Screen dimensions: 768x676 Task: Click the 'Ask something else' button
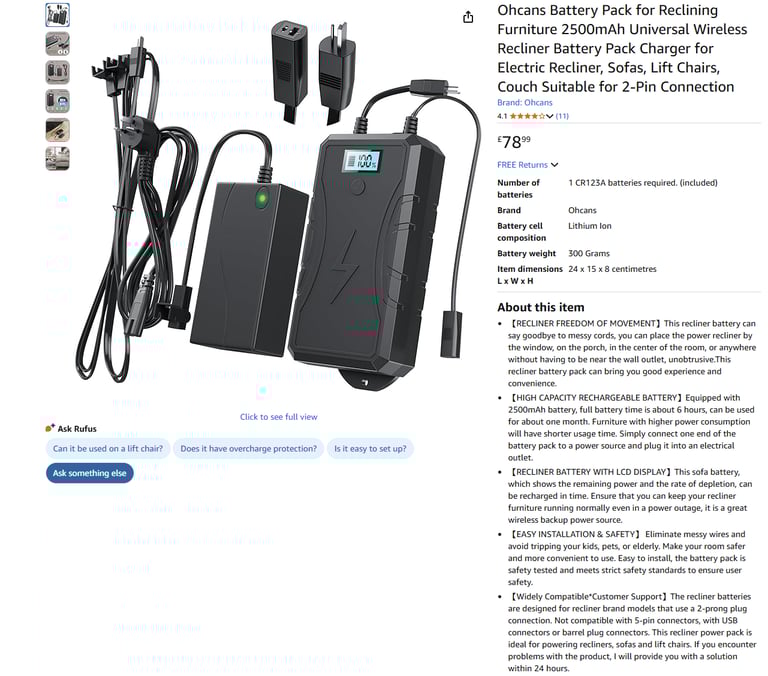pos(90,473)
